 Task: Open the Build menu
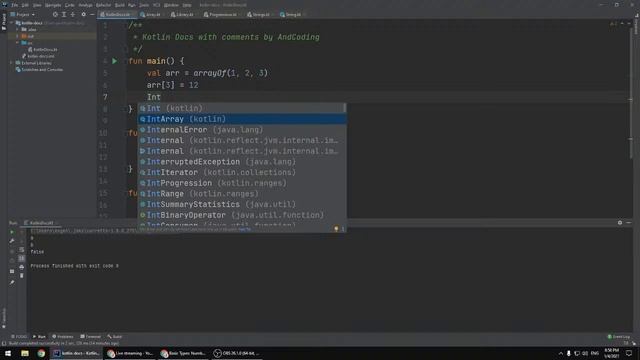click(120, 5)
